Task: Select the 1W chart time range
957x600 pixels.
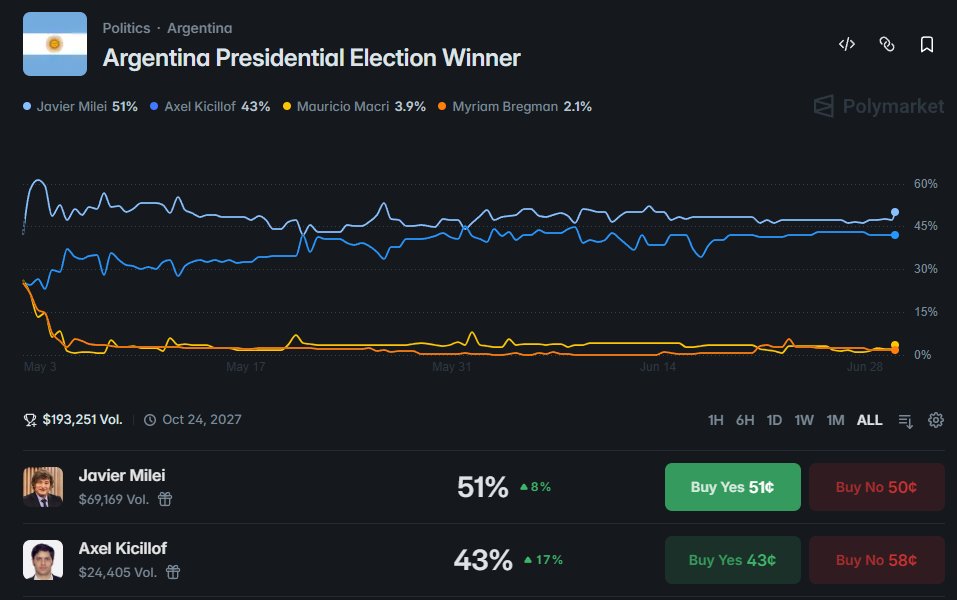Action: [x=804, y=420]
